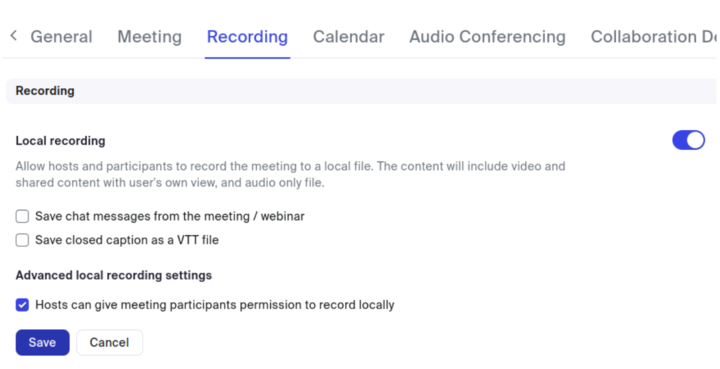
Task: Click the Local recording heading
Action: (x=60, y=140)
